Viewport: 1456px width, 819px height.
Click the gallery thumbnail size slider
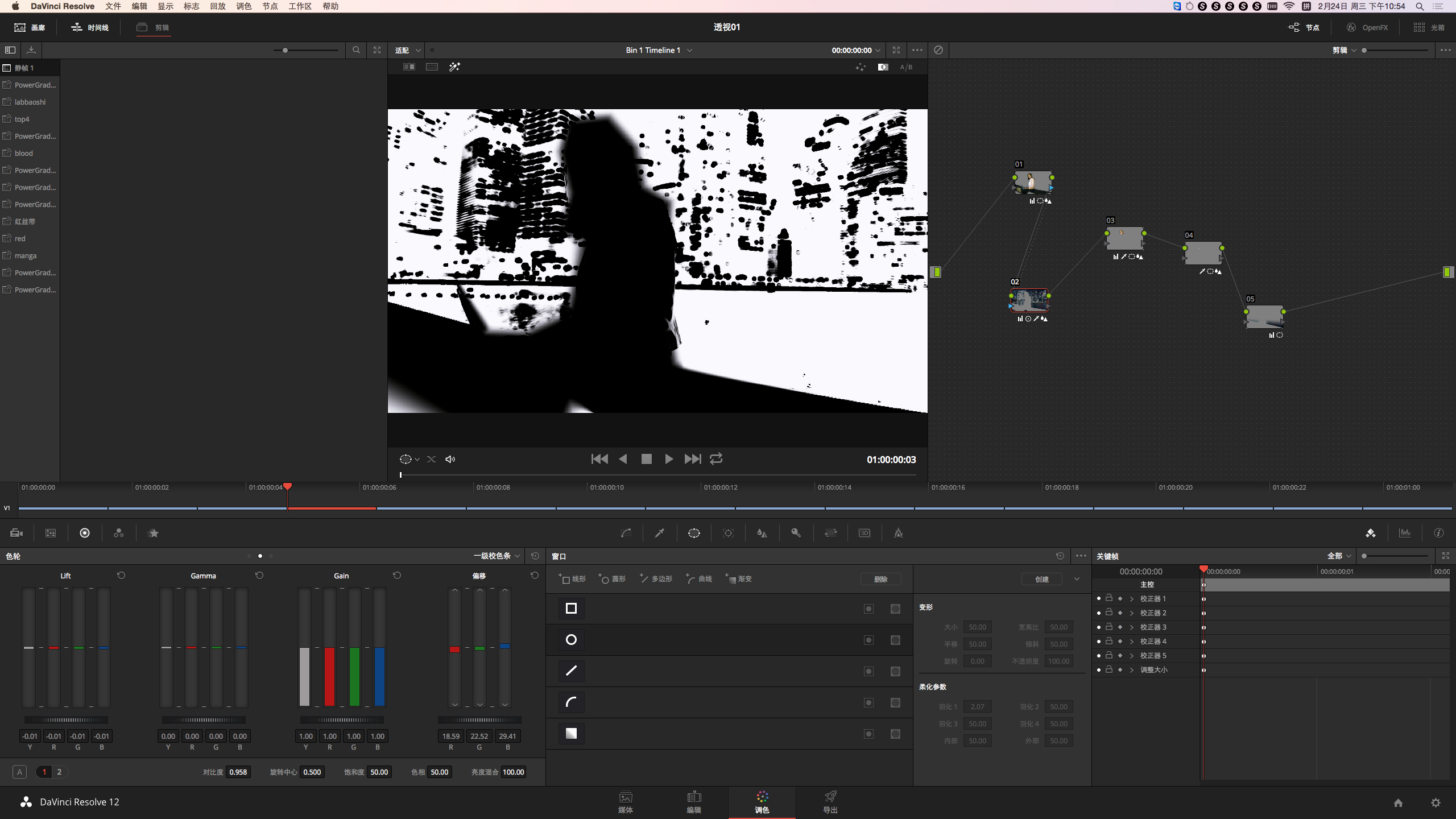point(306,50)
